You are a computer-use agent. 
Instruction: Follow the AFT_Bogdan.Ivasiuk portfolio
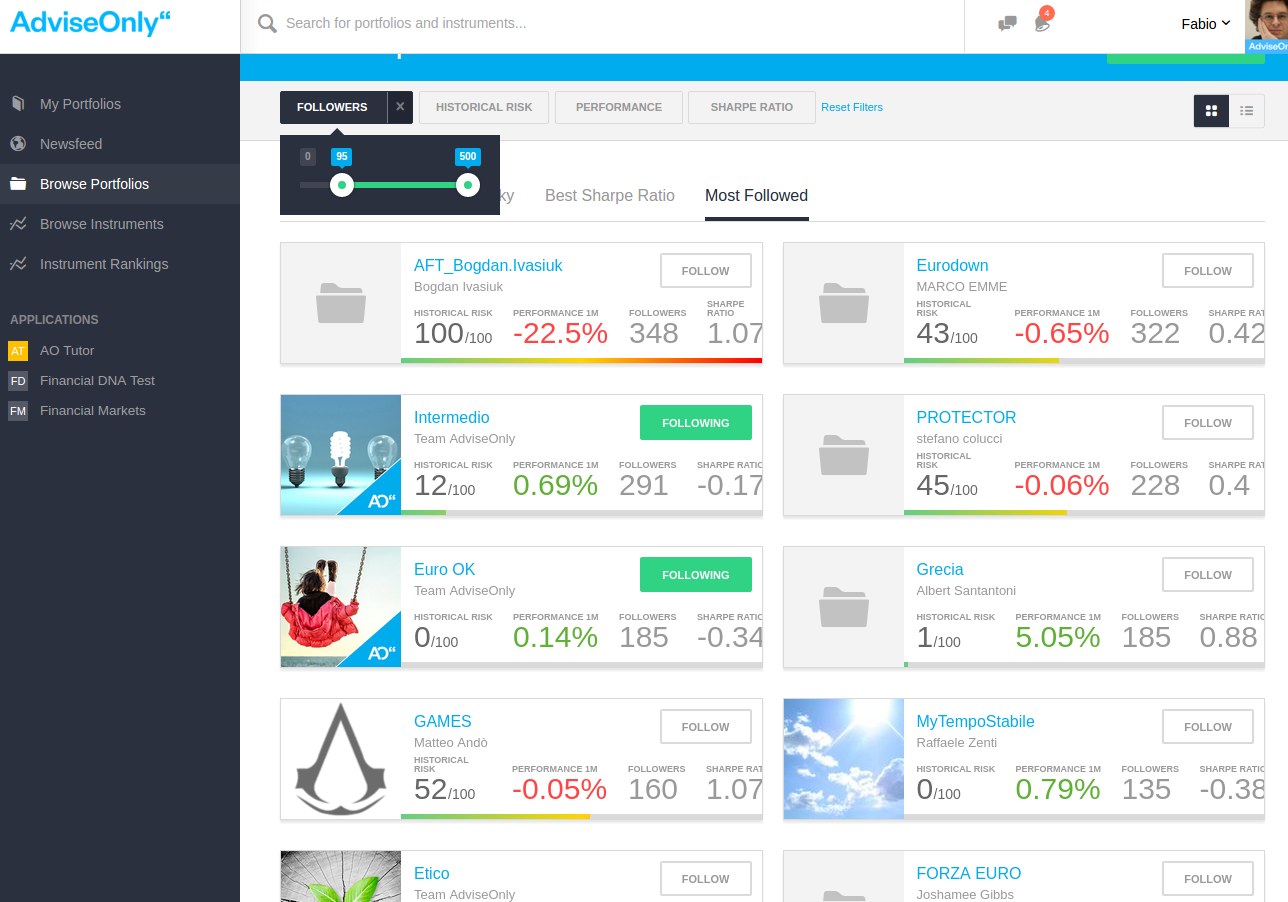tap(706, 271)
